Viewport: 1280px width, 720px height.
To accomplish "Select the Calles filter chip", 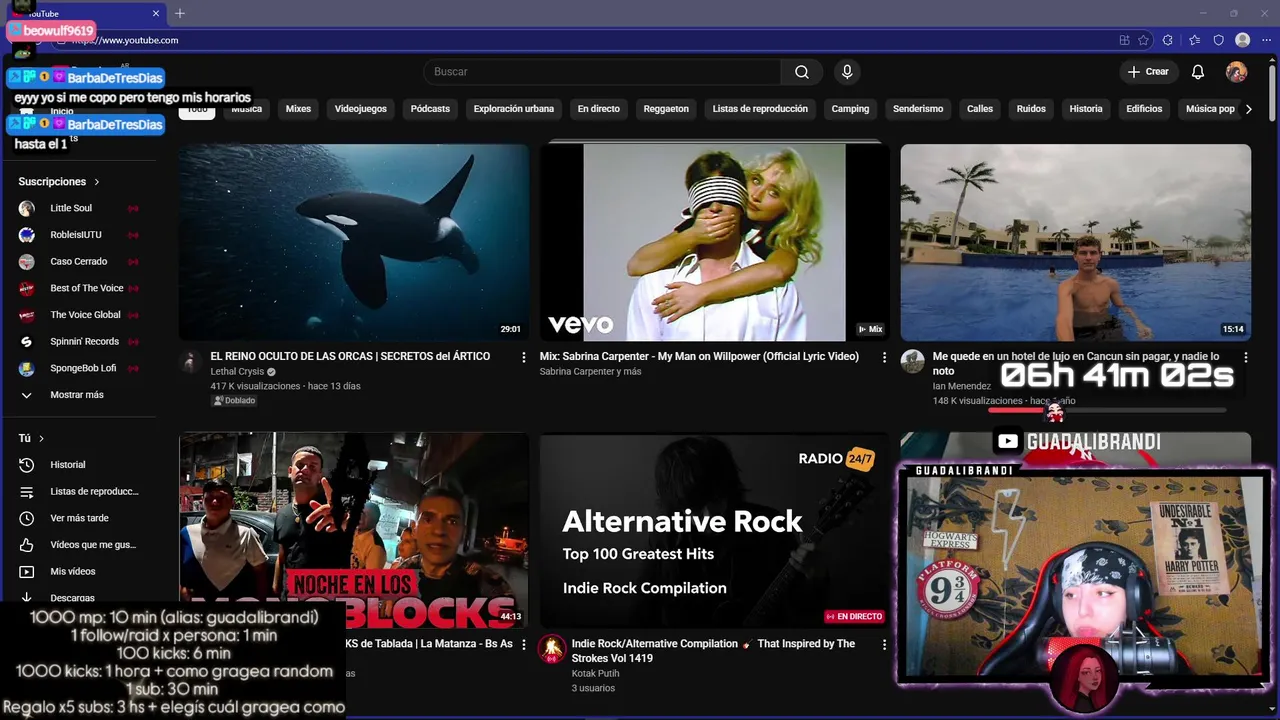I will (980, 109).
